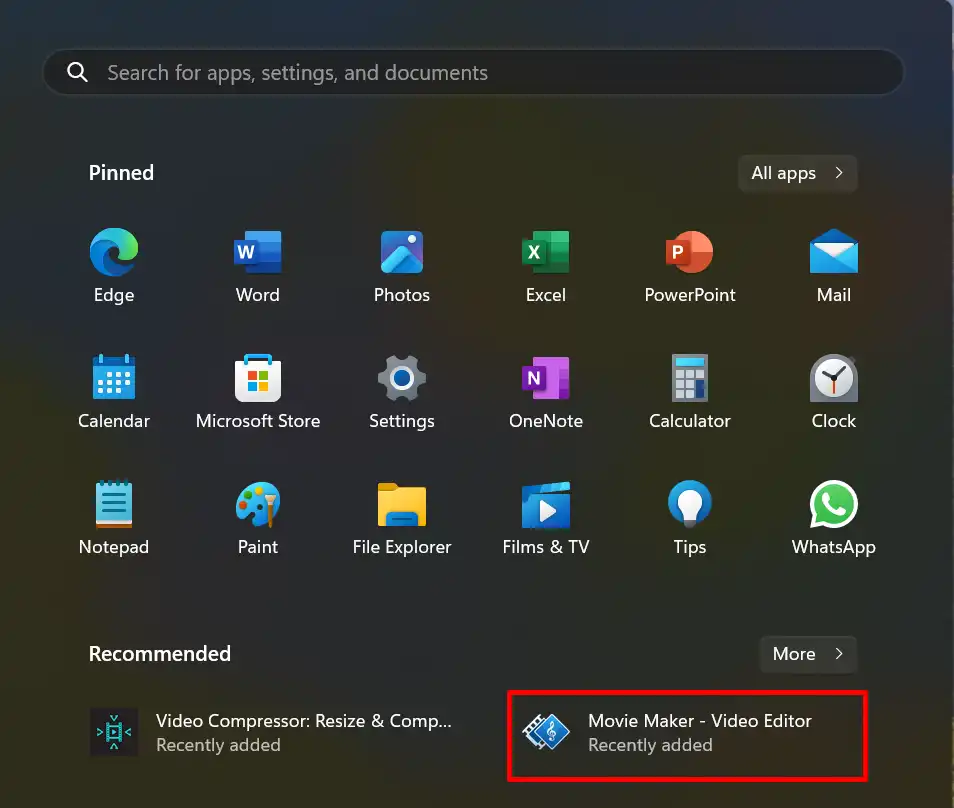Image resolution: width=954 pixels, height=808 pixels.
Task: Show the All apps list
Action: 798,173
